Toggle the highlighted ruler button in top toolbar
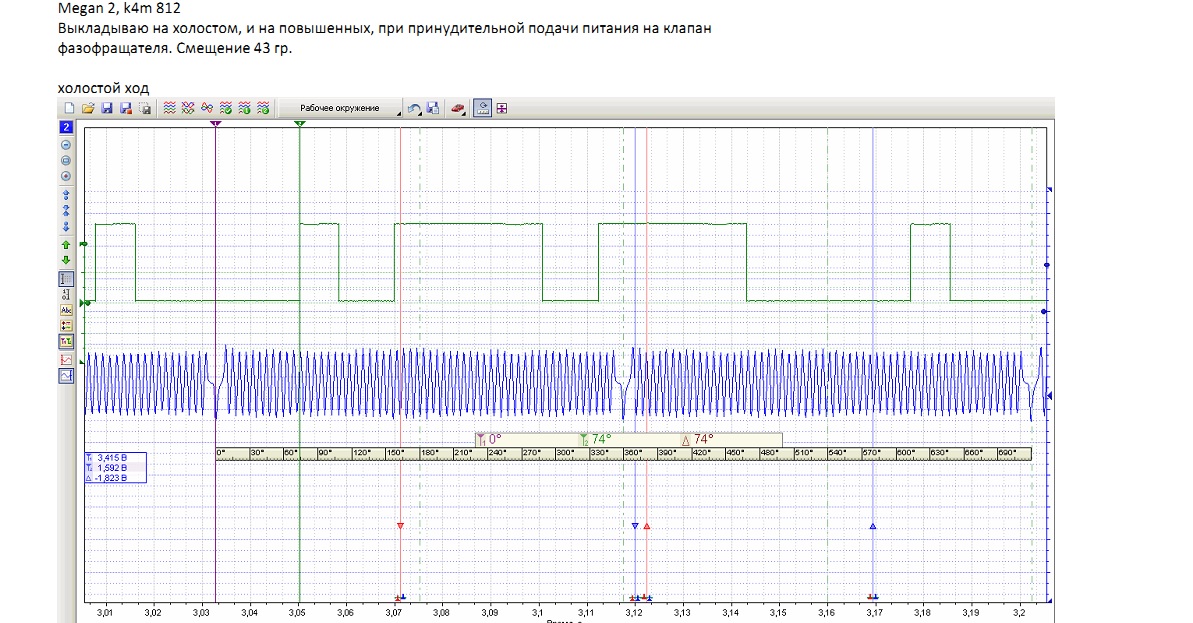Image resolution: width=1193 pixels, height=623 pixels. [x=482, y=108]
